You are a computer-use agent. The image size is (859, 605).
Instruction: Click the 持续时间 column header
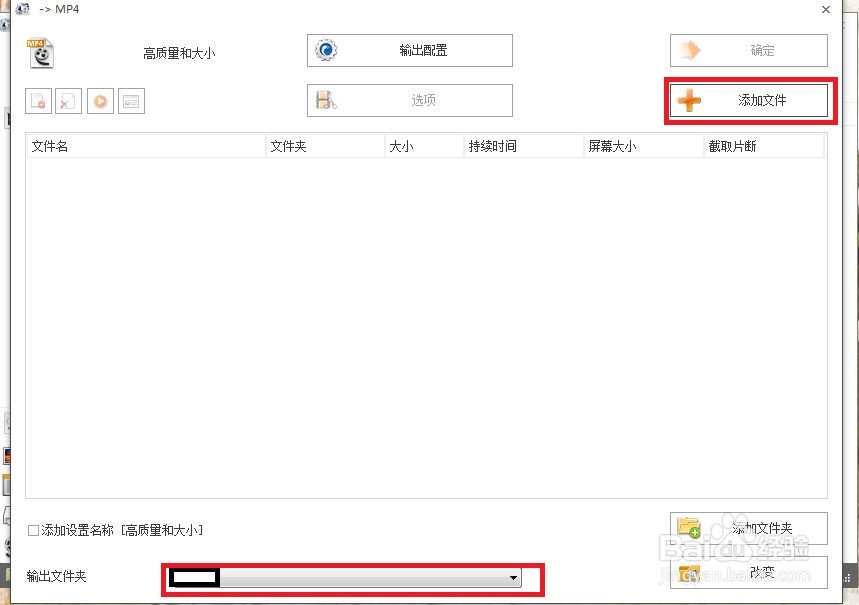(x=524, y=146)
